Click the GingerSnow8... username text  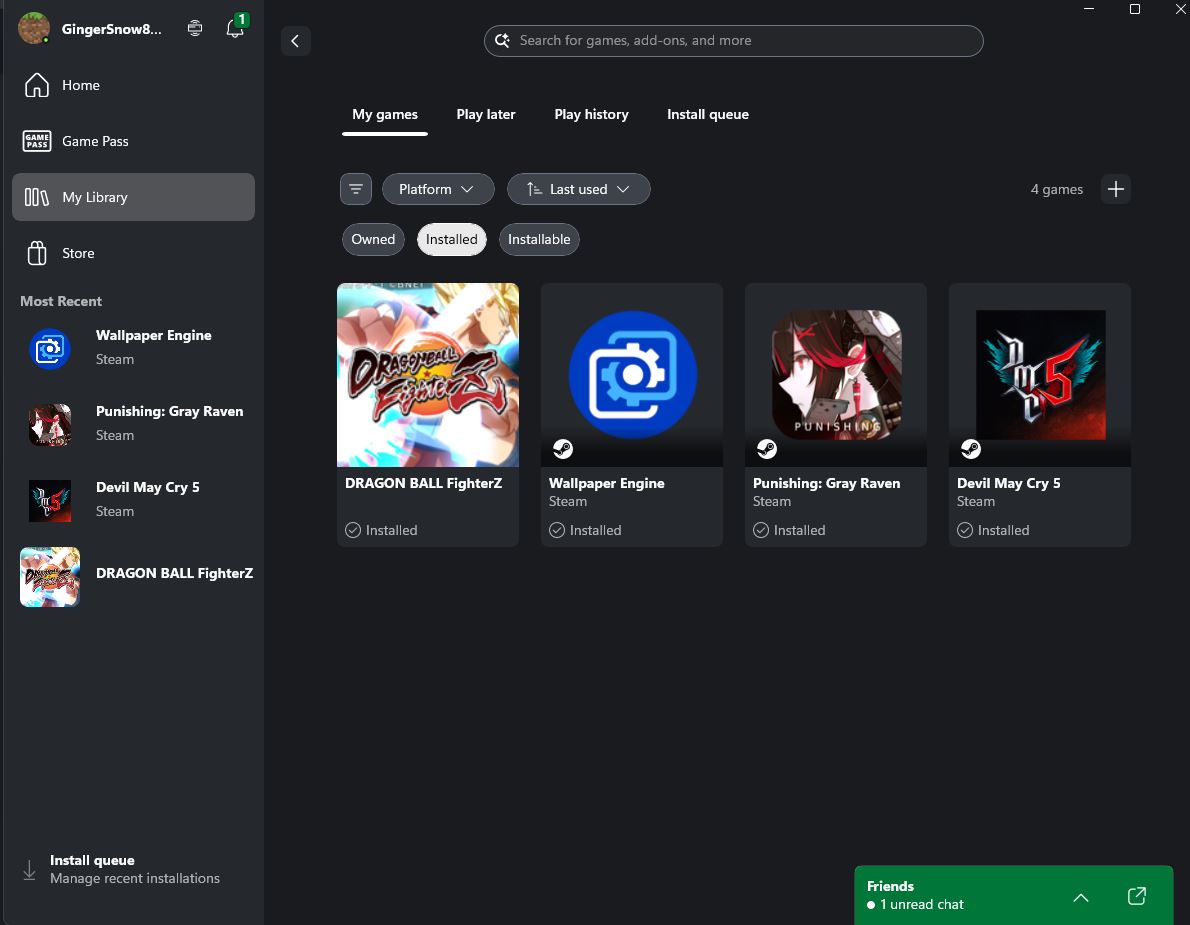tap(112, 30)
